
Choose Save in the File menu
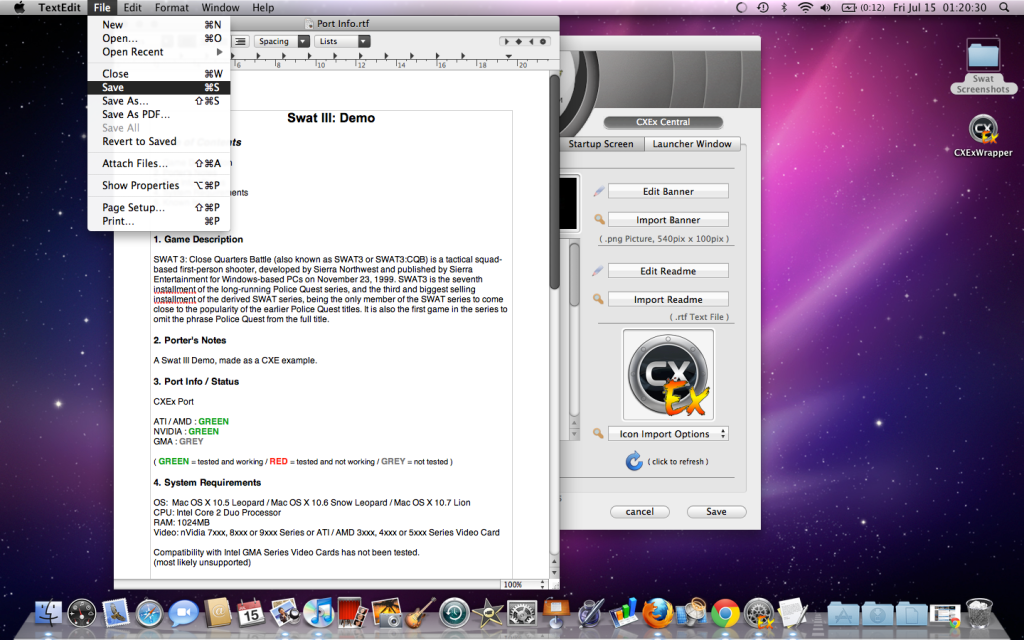click(x=159, y=88)
